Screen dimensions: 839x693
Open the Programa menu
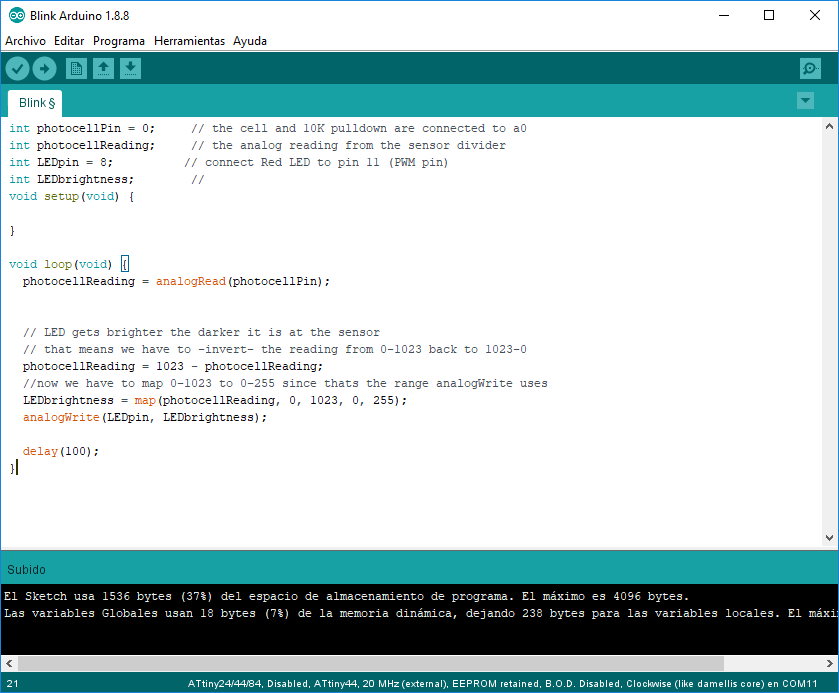119,41
